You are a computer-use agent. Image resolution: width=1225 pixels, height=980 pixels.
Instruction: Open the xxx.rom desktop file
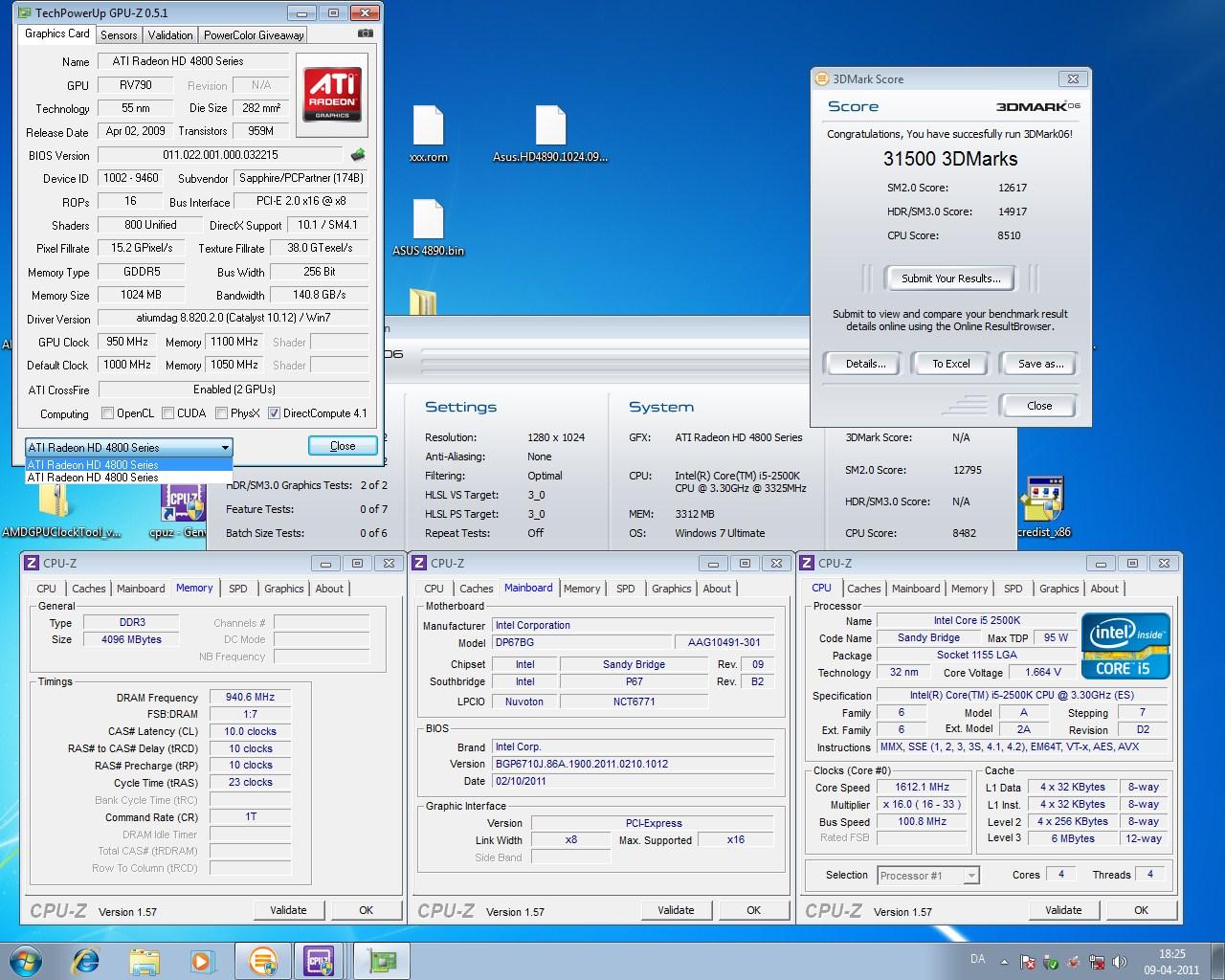[428, 133]
